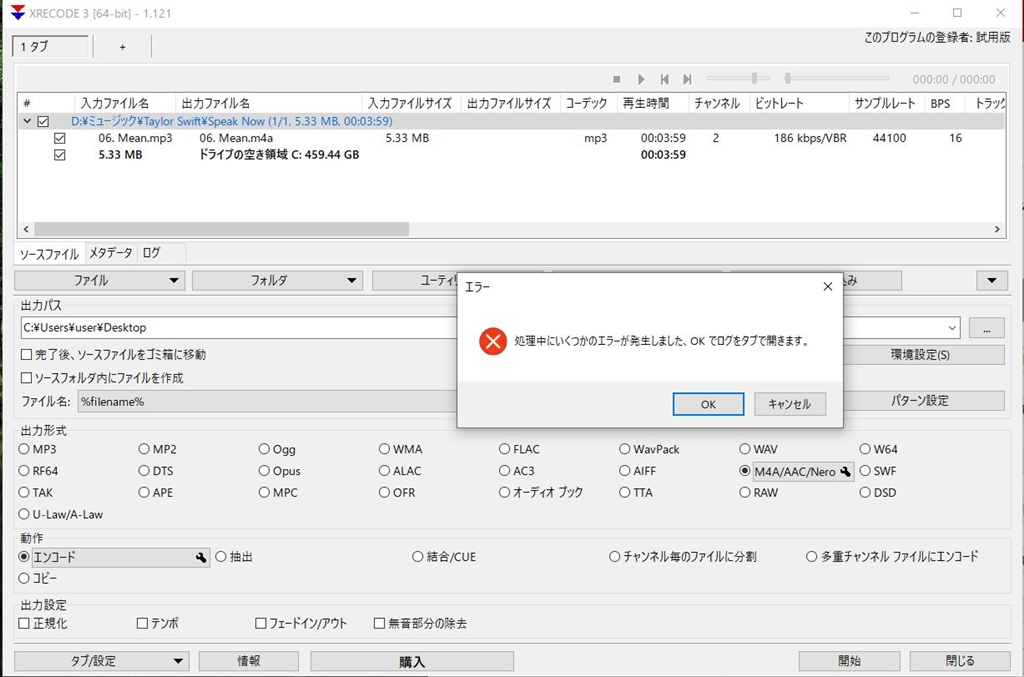This screenshot has width=1024, height=677.
Task: Select MP3 output format
Action: (x=24, y=449)
